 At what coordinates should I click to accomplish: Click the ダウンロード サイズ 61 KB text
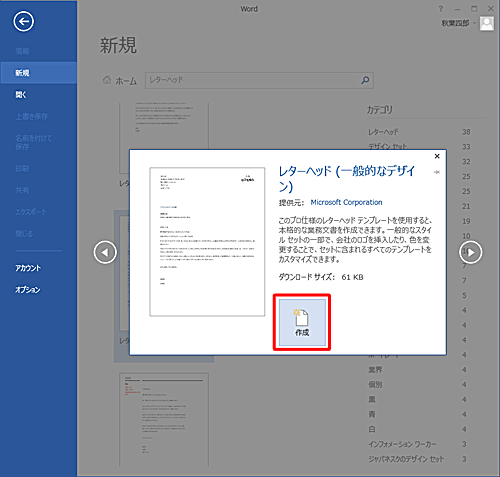click(321, 277)
